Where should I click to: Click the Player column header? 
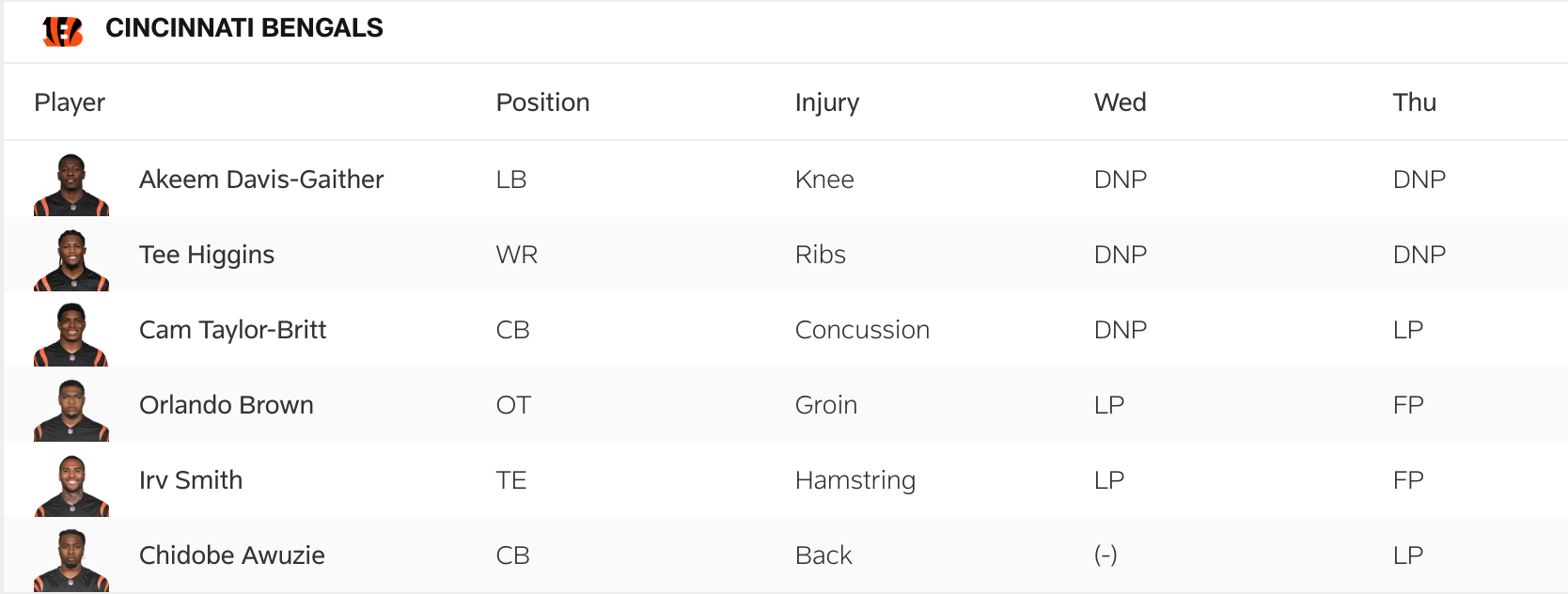(70, 102)
